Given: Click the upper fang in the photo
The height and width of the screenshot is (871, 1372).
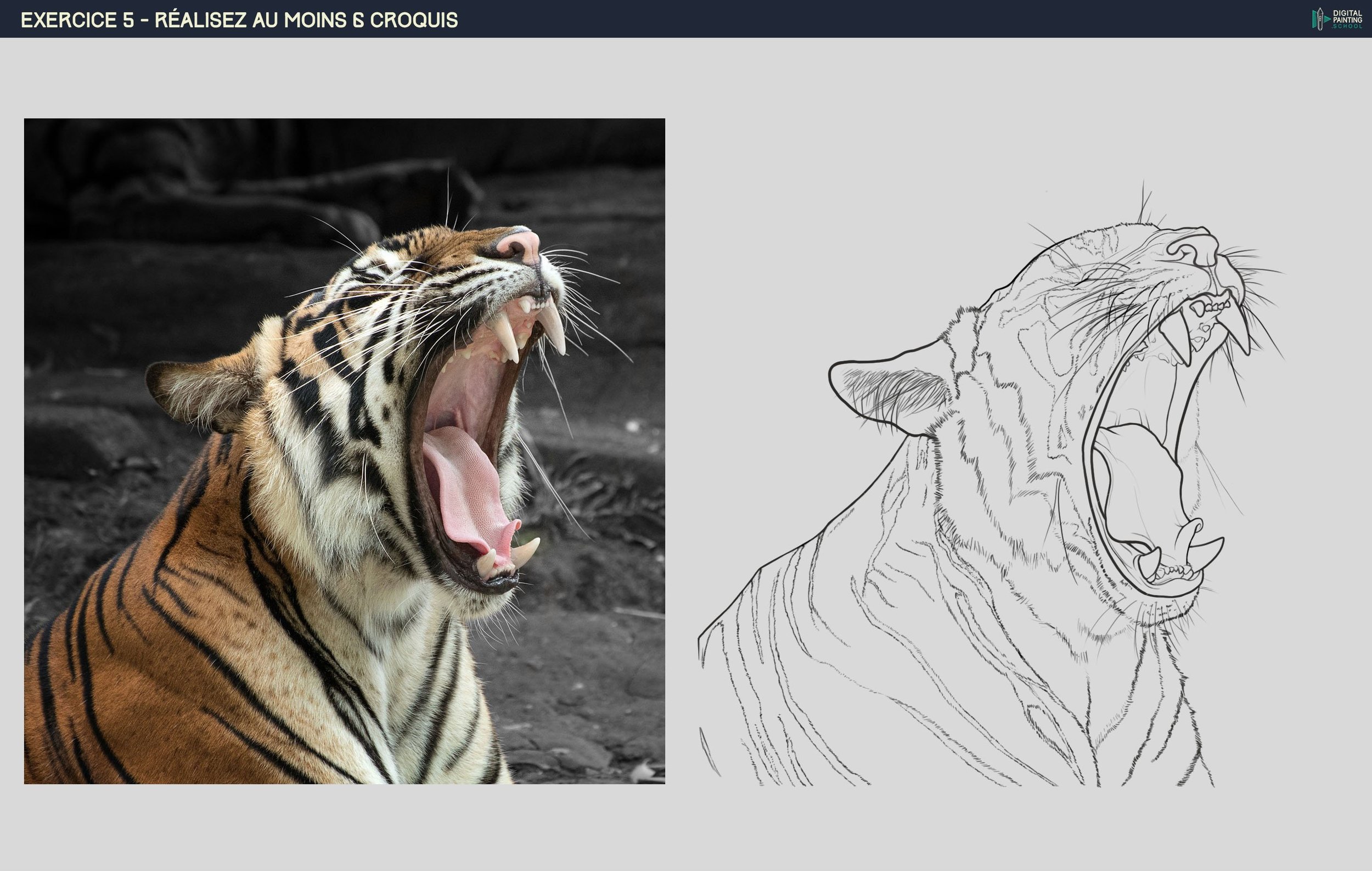Looking at the screenshot, I should click(553, 330).
